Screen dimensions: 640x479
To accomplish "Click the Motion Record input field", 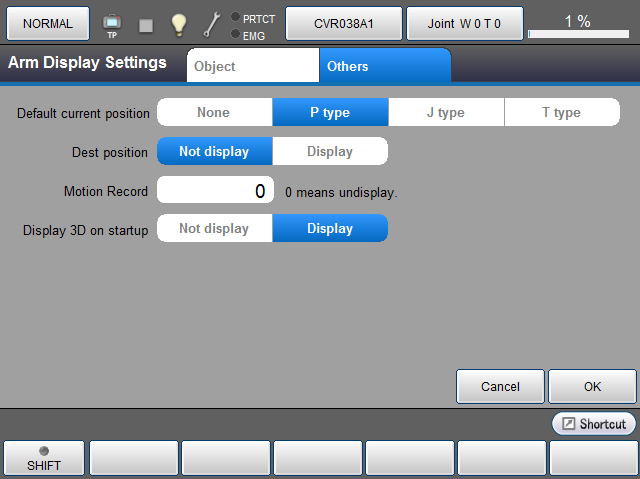I will 215,191.
